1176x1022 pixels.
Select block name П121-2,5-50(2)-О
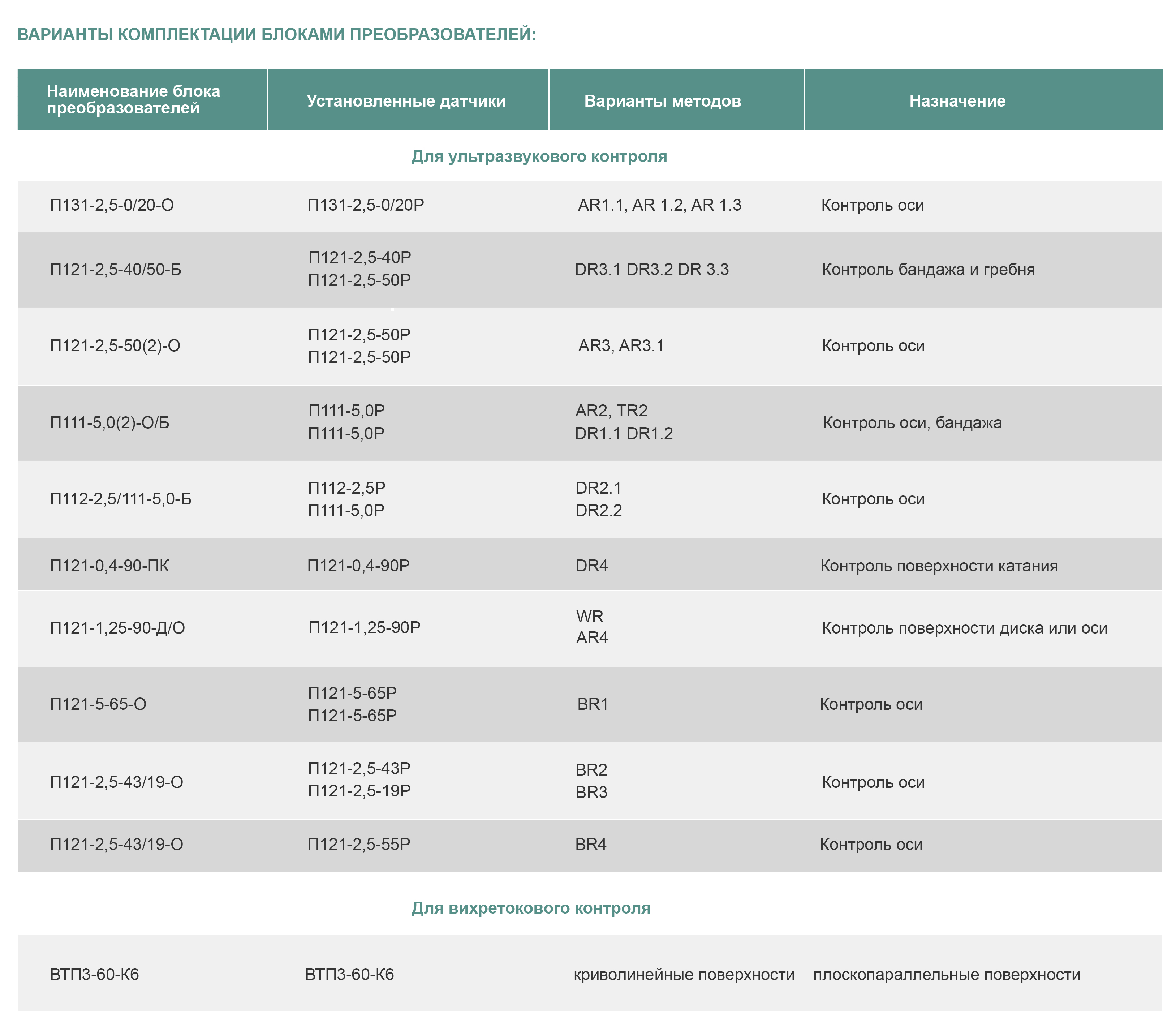point(115,345)
